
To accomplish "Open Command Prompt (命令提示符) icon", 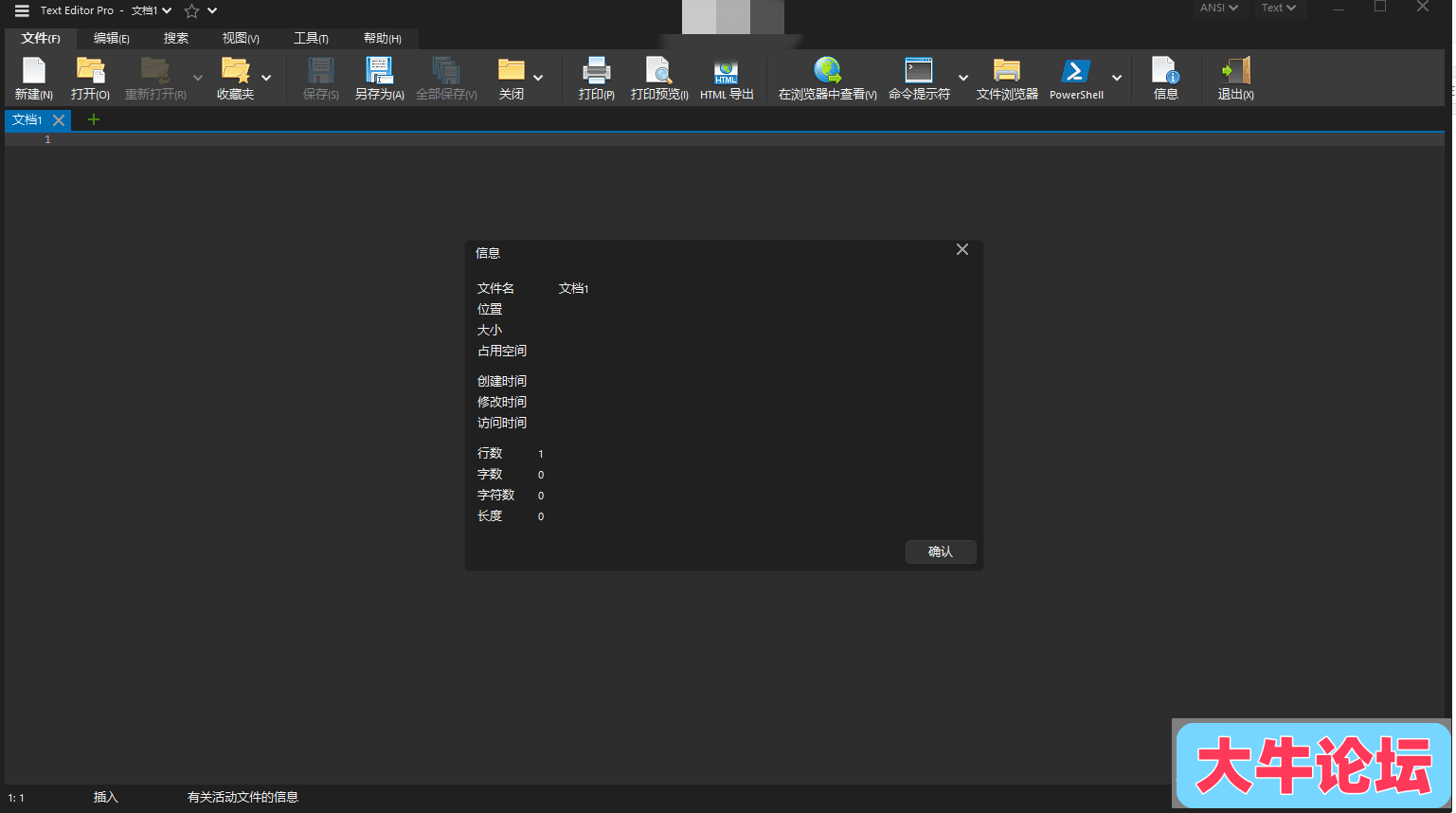I will click(x=919, y=70).
